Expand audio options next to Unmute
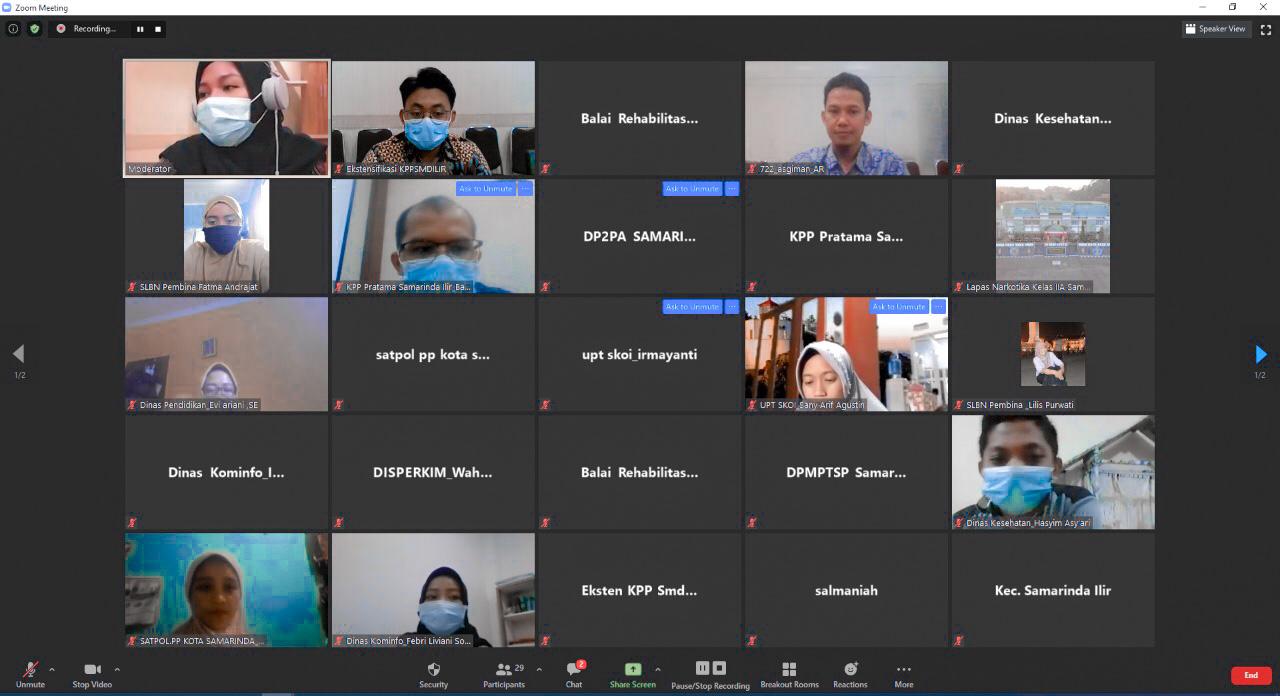This screenshot has height=696, width=1280. tap(52, 669)
